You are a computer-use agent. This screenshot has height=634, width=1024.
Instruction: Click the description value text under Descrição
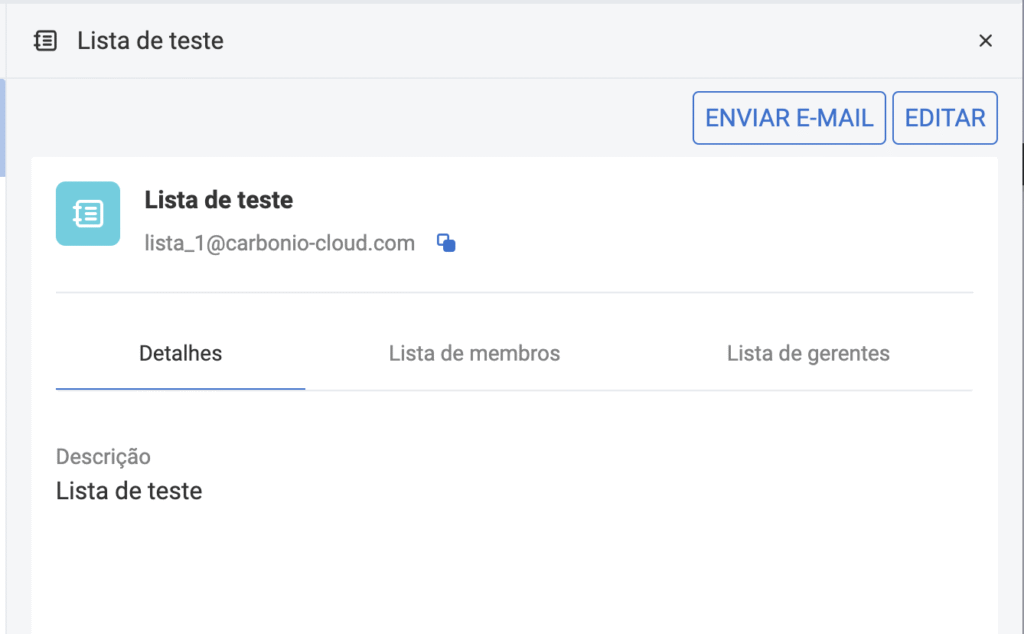(129, 491)
